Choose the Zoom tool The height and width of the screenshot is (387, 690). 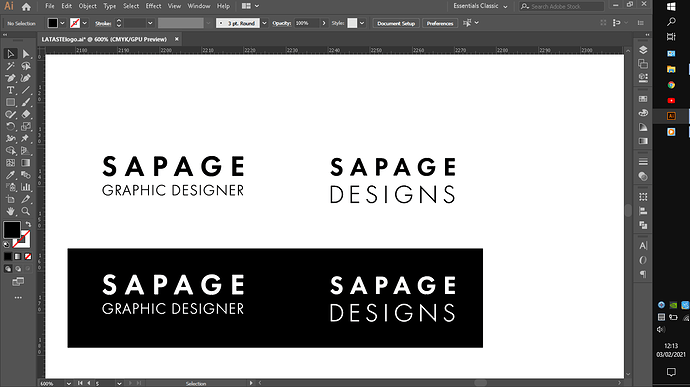click(26, 211)
